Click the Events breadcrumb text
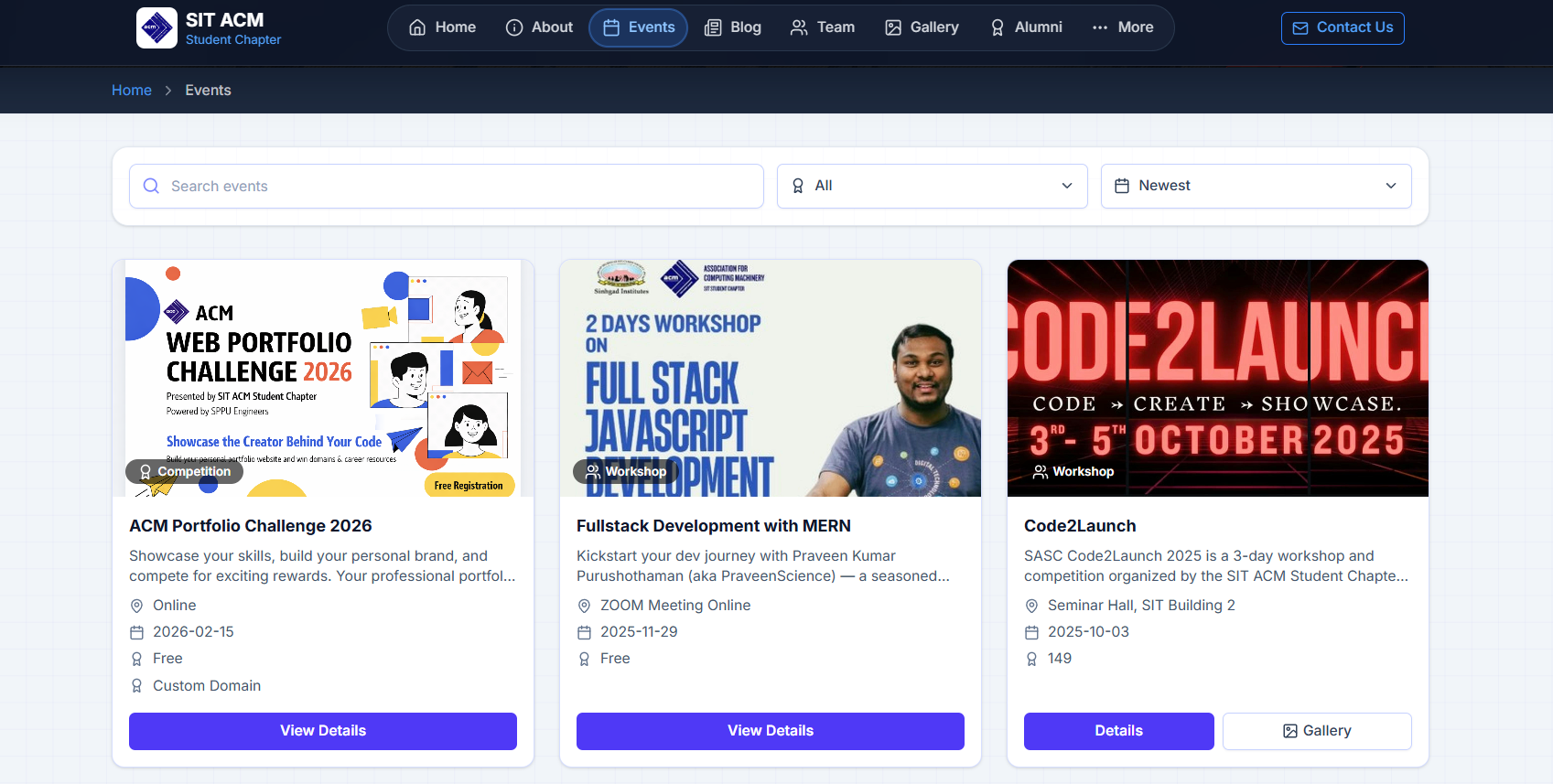The width and height of the screenshot is (1553, 784). (x=208, y=91)
